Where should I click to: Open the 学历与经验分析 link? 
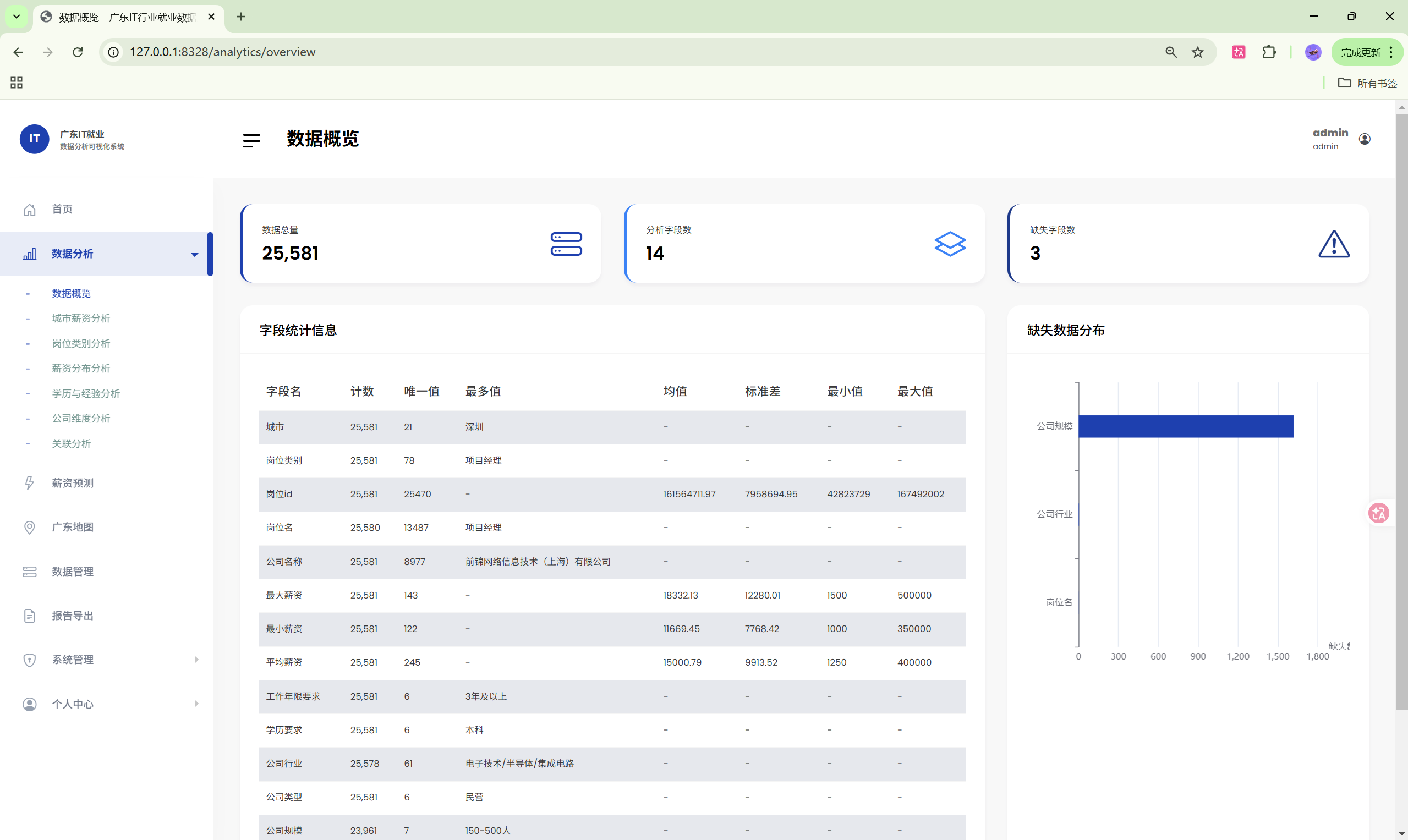click(85, 393)
